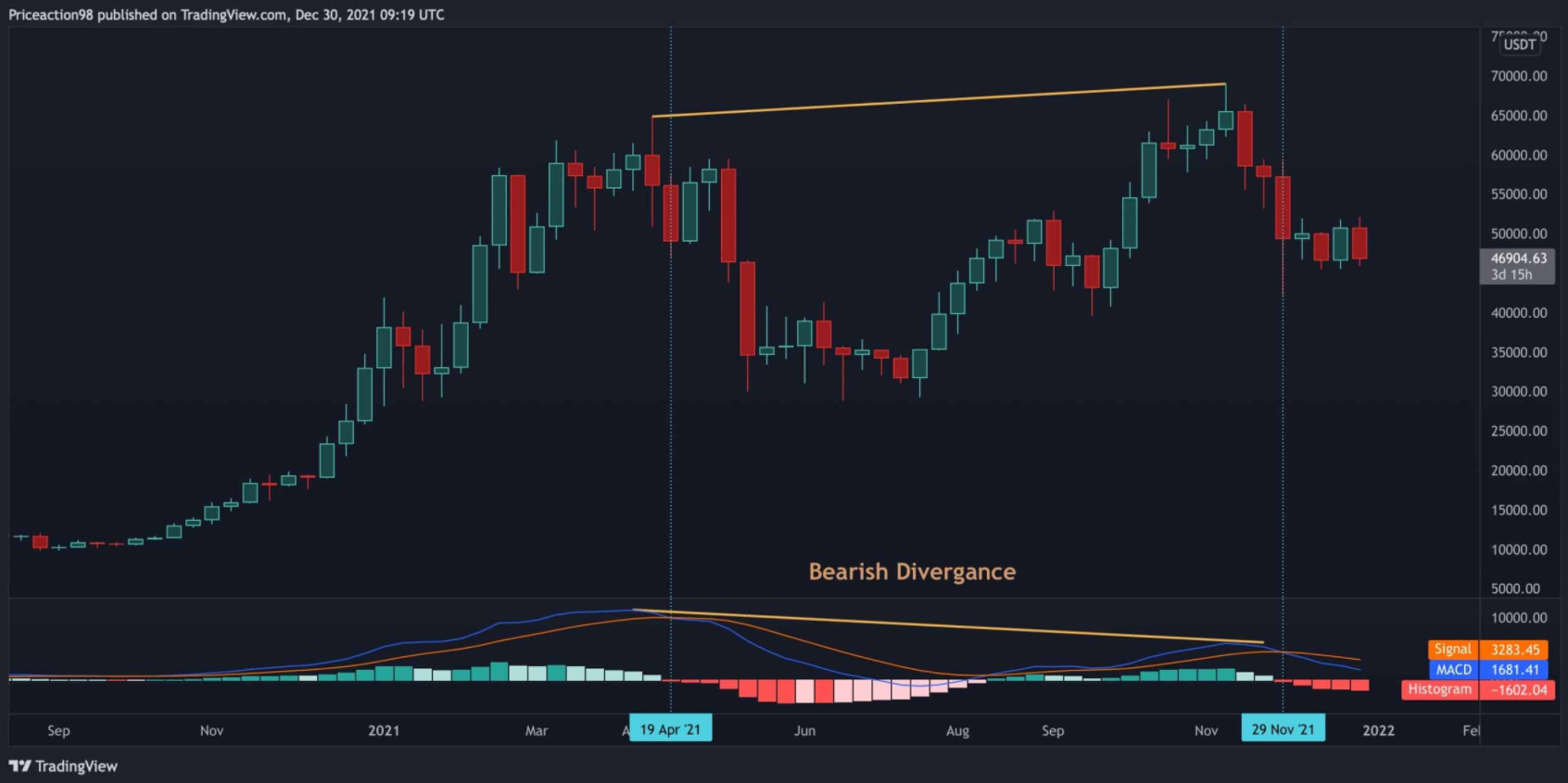Click the 70000.00 price axis label
Image resolution: width=1568 pixels, height=783 pixels.
point(1518,76)
